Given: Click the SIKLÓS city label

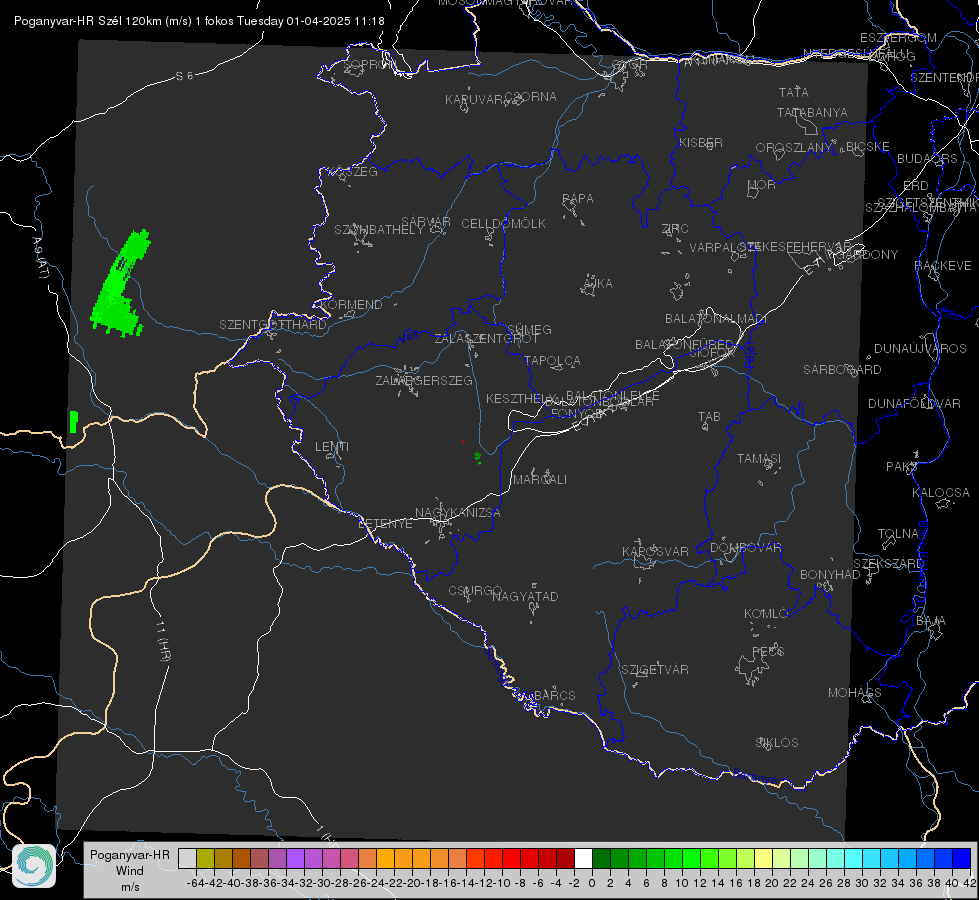Looking at the screenshot, I should point(777,743).
